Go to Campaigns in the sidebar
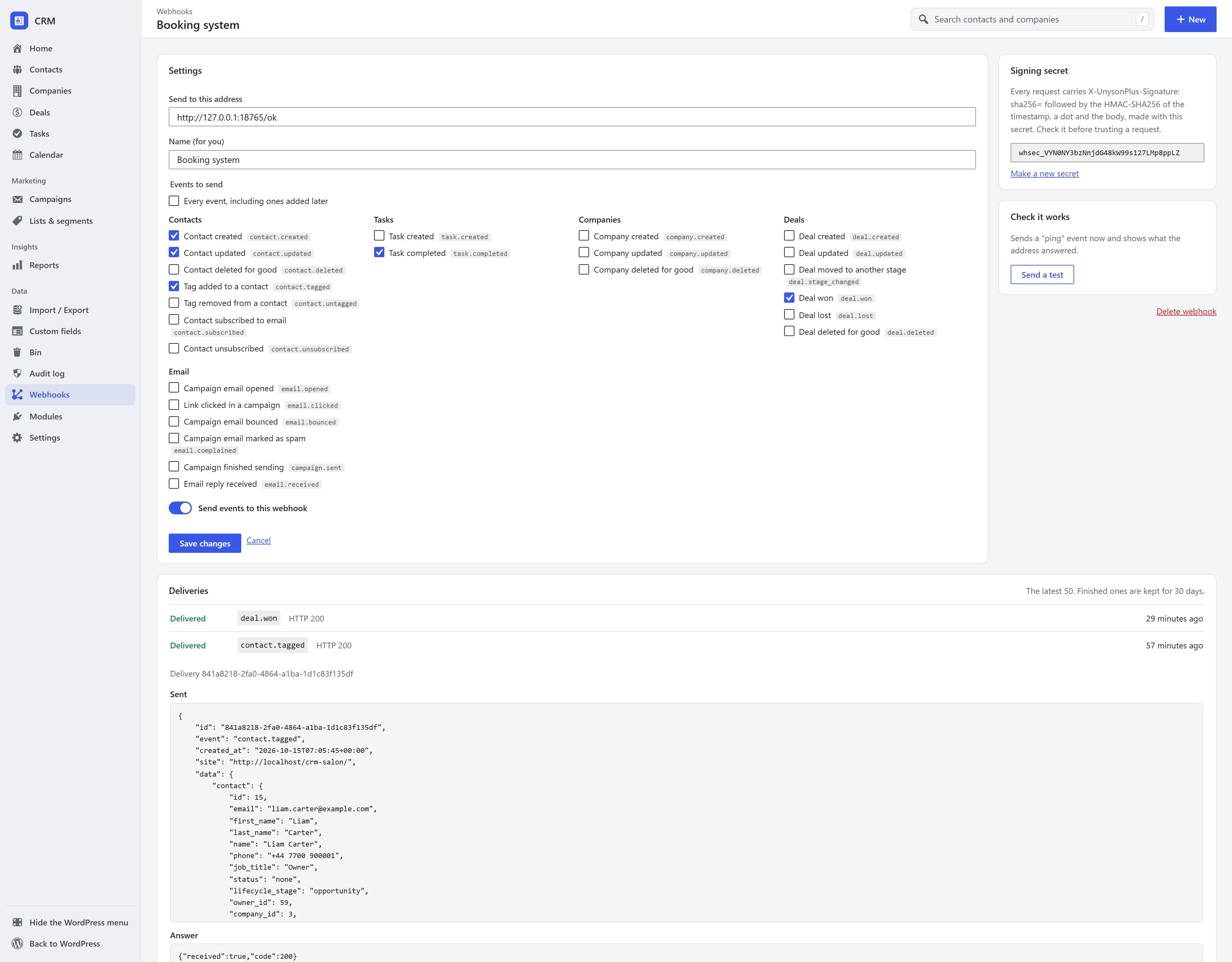The width and height of the screenshot is (1232, 962). [x=70, y=199]
